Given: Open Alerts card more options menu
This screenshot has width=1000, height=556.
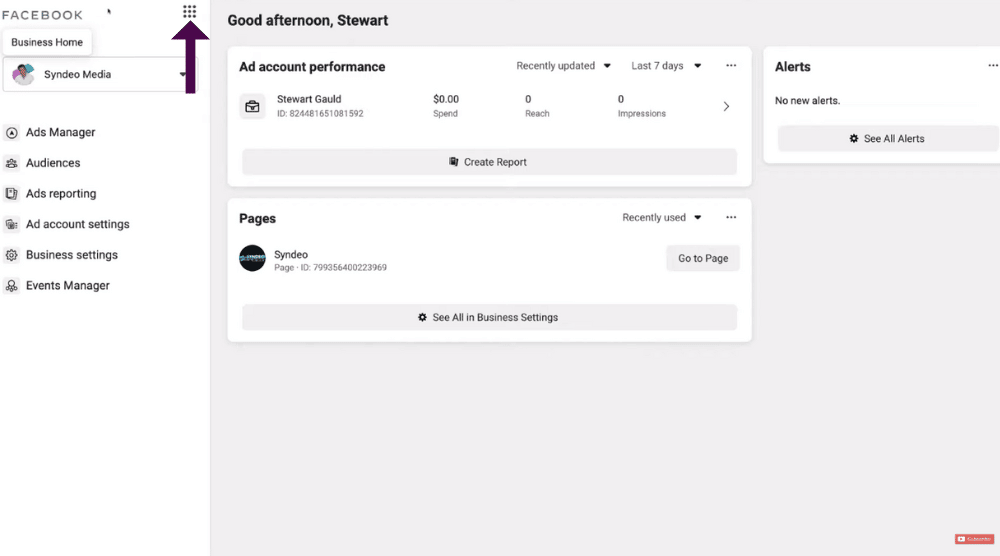Looking at the screenshot, I should coord(993,66).
